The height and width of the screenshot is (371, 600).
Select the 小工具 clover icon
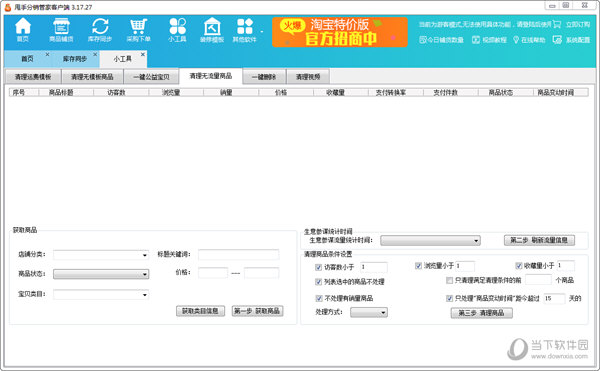(x=177, y=29)
